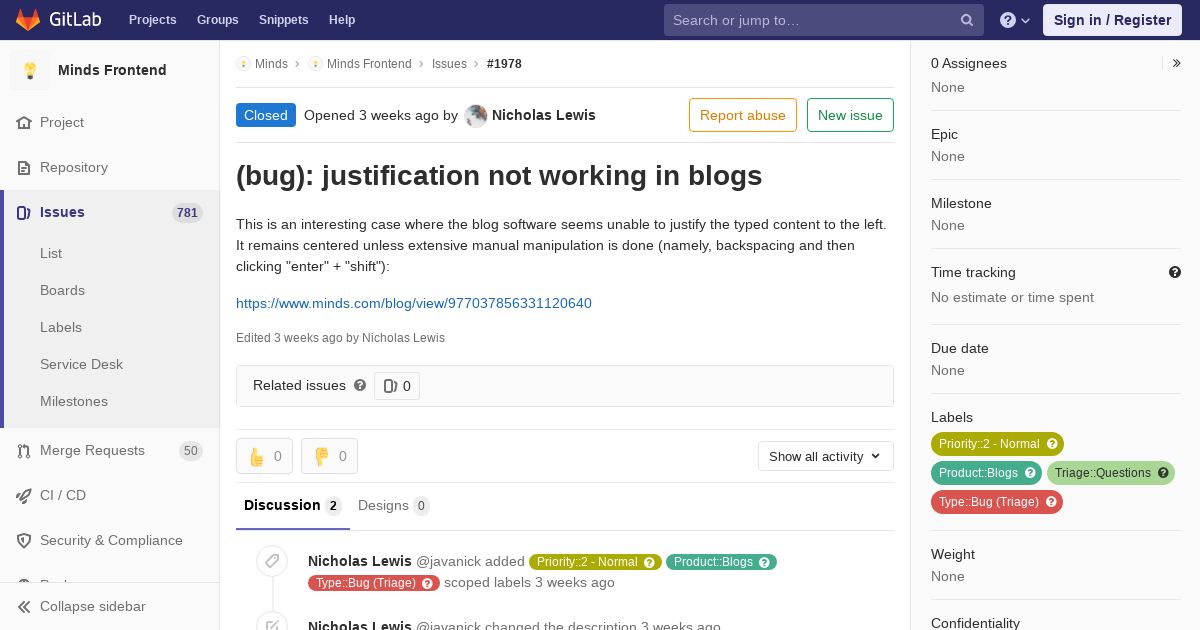This screenshot has height=630, width=1200.
Task: Click the Collapse sidebar chevrons icon
Action: 24,607
